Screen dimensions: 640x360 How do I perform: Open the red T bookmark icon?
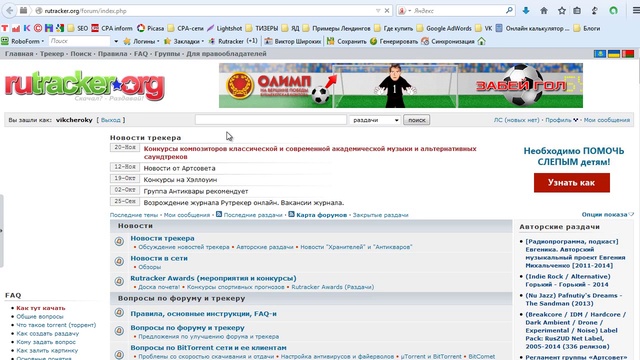click(5, 28)
